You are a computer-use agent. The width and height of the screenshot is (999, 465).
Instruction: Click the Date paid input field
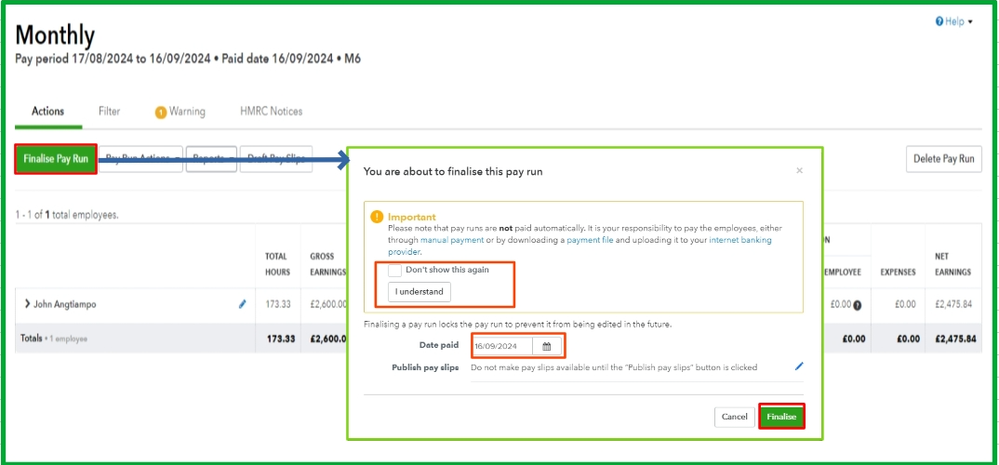pos(505,346)
